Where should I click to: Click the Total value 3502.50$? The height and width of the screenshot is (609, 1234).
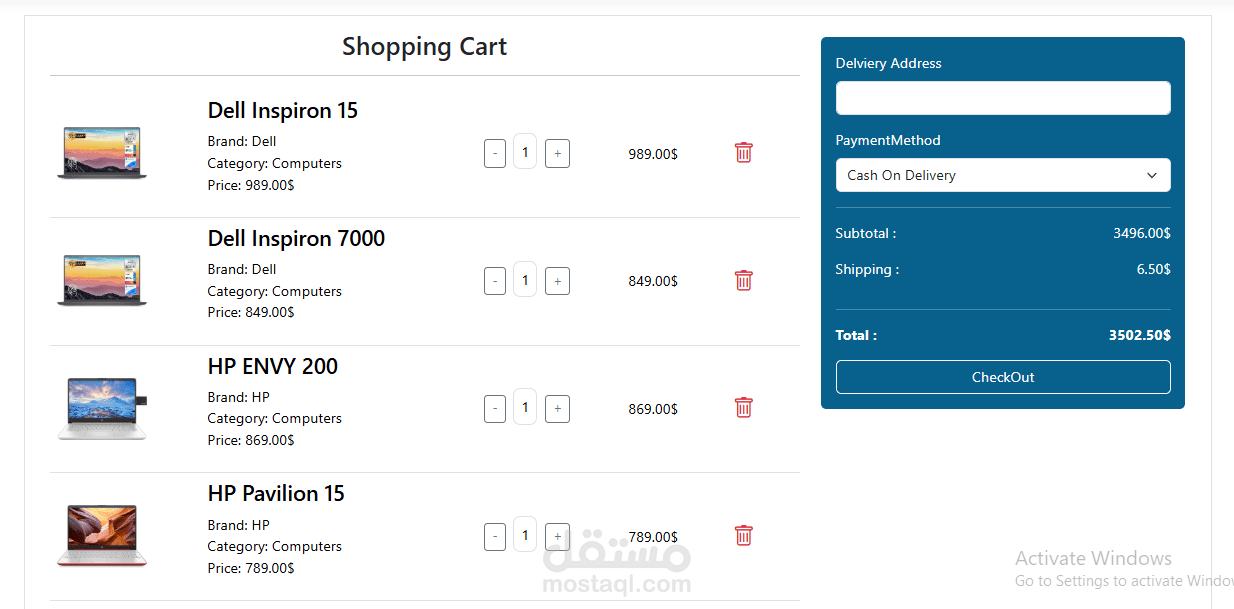point(1140,335)
